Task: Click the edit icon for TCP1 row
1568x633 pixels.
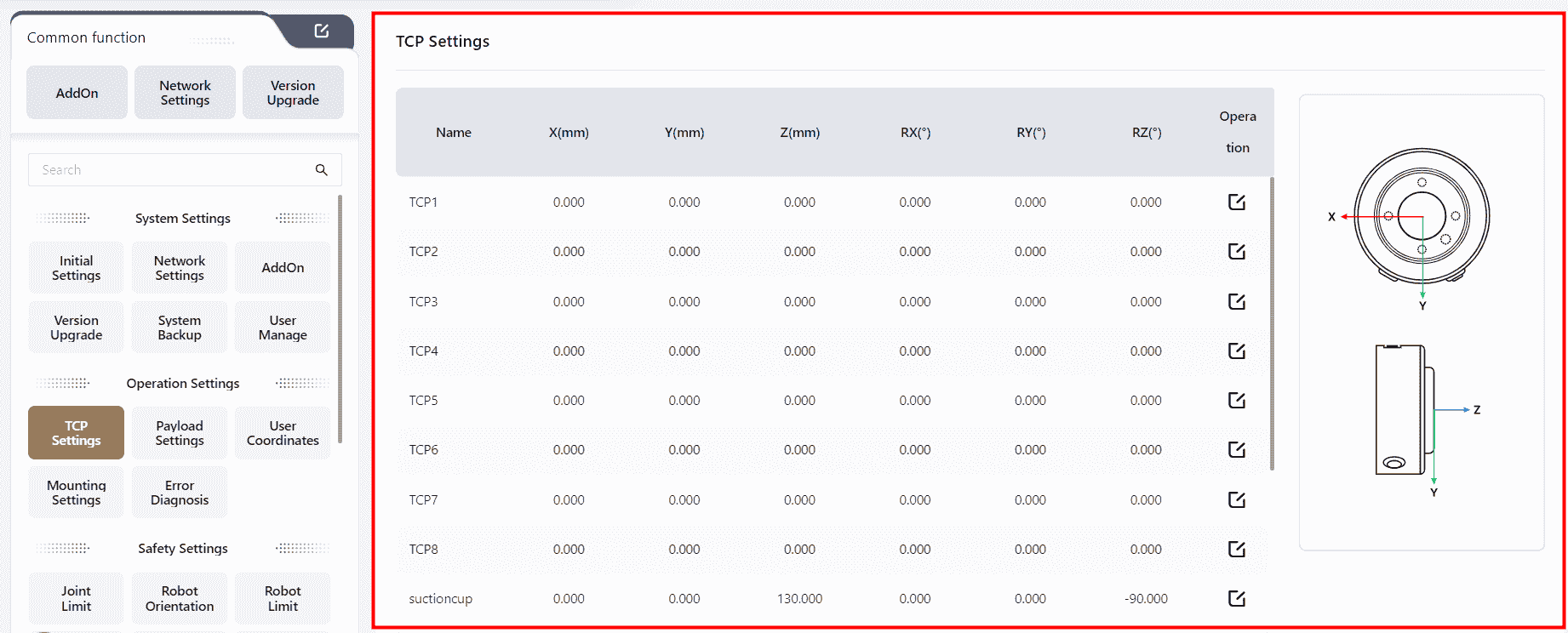Action: tap(1236, 202)
